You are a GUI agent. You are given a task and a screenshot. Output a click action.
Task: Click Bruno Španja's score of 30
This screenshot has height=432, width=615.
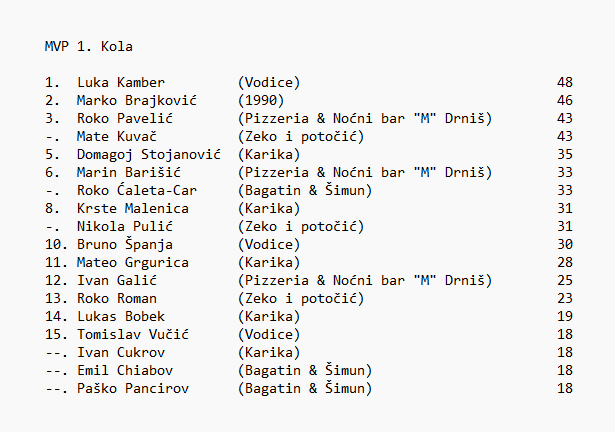(x=564, y=244)
